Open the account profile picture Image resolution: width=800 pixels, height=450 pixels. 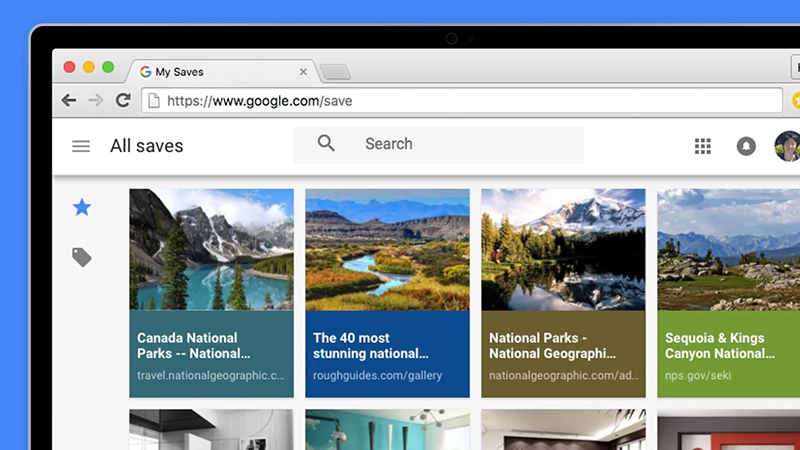pos(787,146)
